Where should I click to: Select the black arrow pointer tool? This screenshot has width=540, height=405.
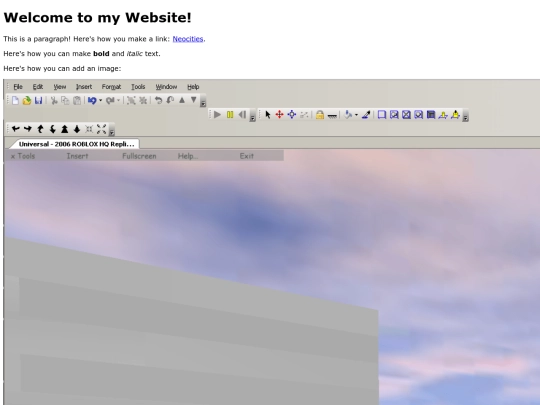268,115
